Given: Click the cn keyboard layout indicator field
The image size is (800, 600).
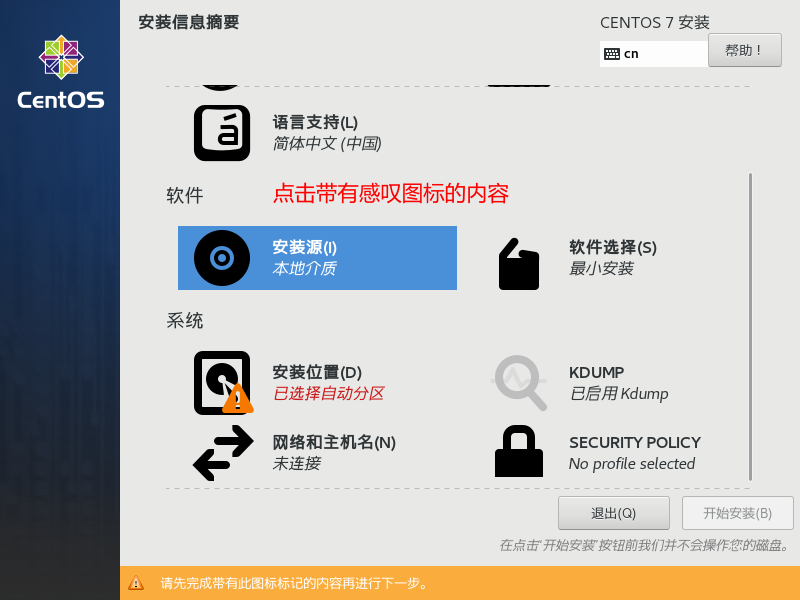Looking at the screenshot, I should coord(654,54).
